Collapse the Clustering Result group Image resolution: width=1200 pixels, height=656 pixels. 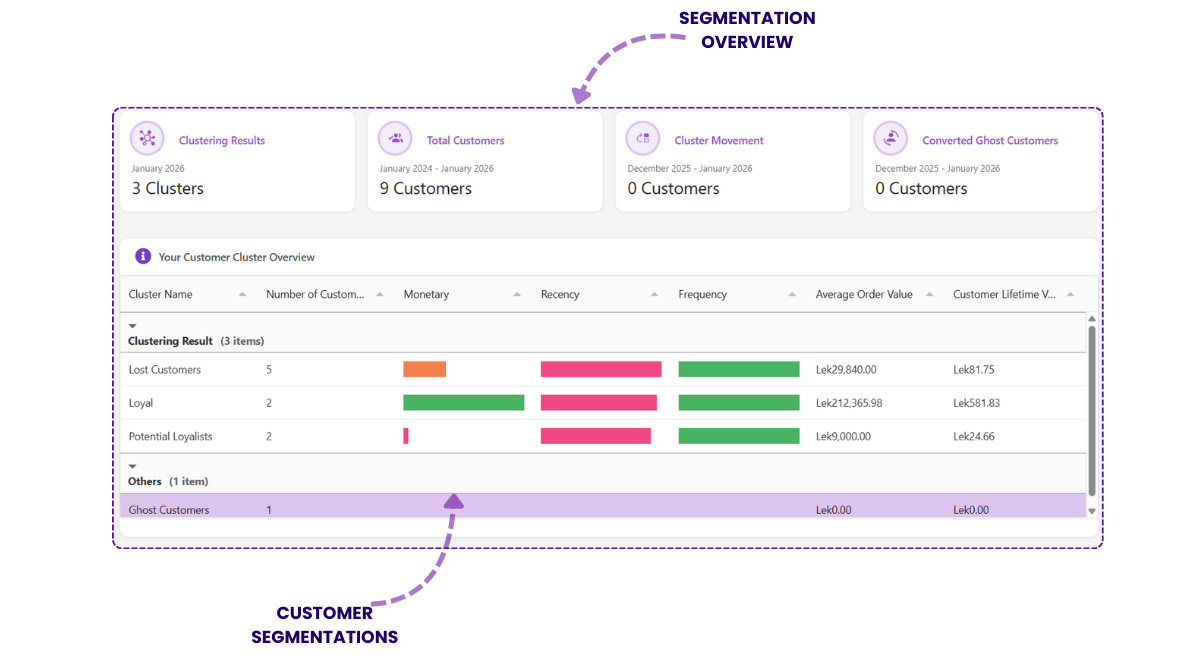click(133, 325)
